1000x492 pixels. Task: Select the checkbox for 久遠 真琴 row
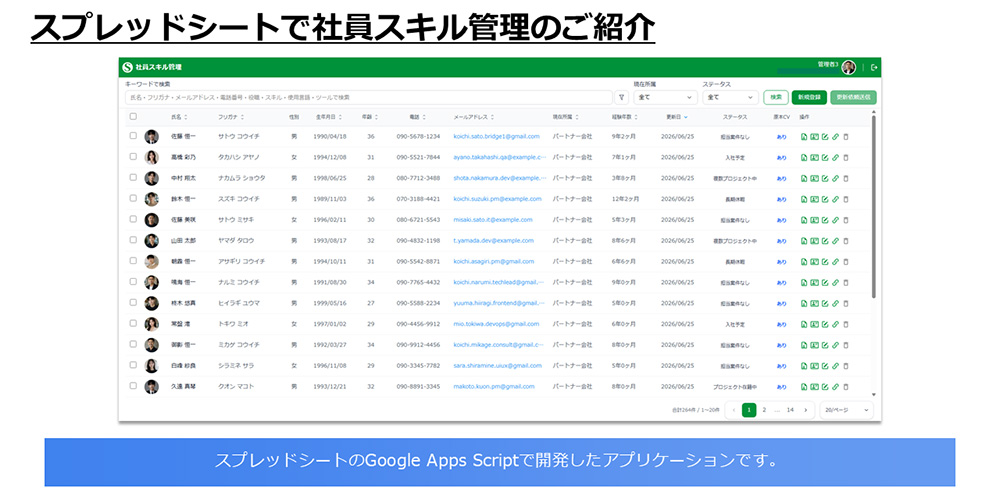coord(133,385)
